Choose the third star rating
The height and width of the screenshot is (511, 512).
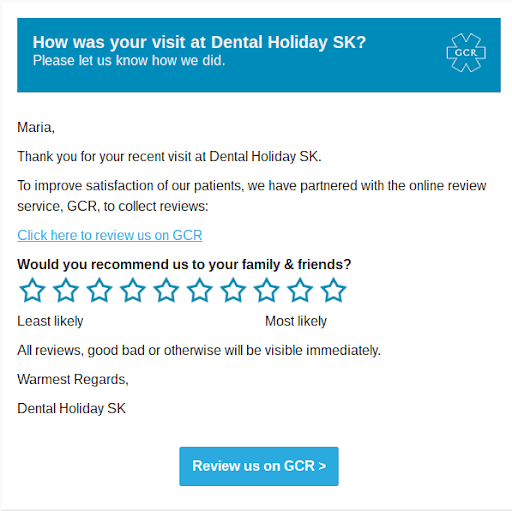[x=99, y=290]
